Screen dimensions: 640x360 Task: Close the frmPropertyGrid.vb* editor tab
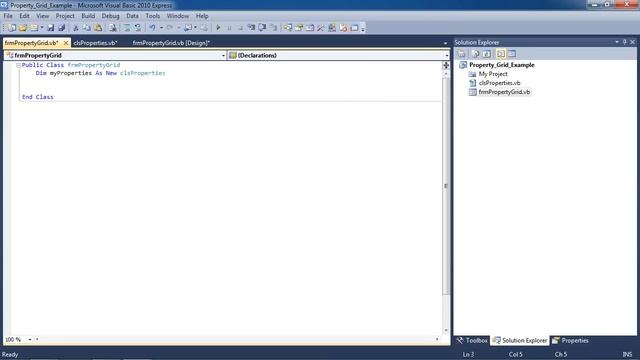(x=66, y=43)
